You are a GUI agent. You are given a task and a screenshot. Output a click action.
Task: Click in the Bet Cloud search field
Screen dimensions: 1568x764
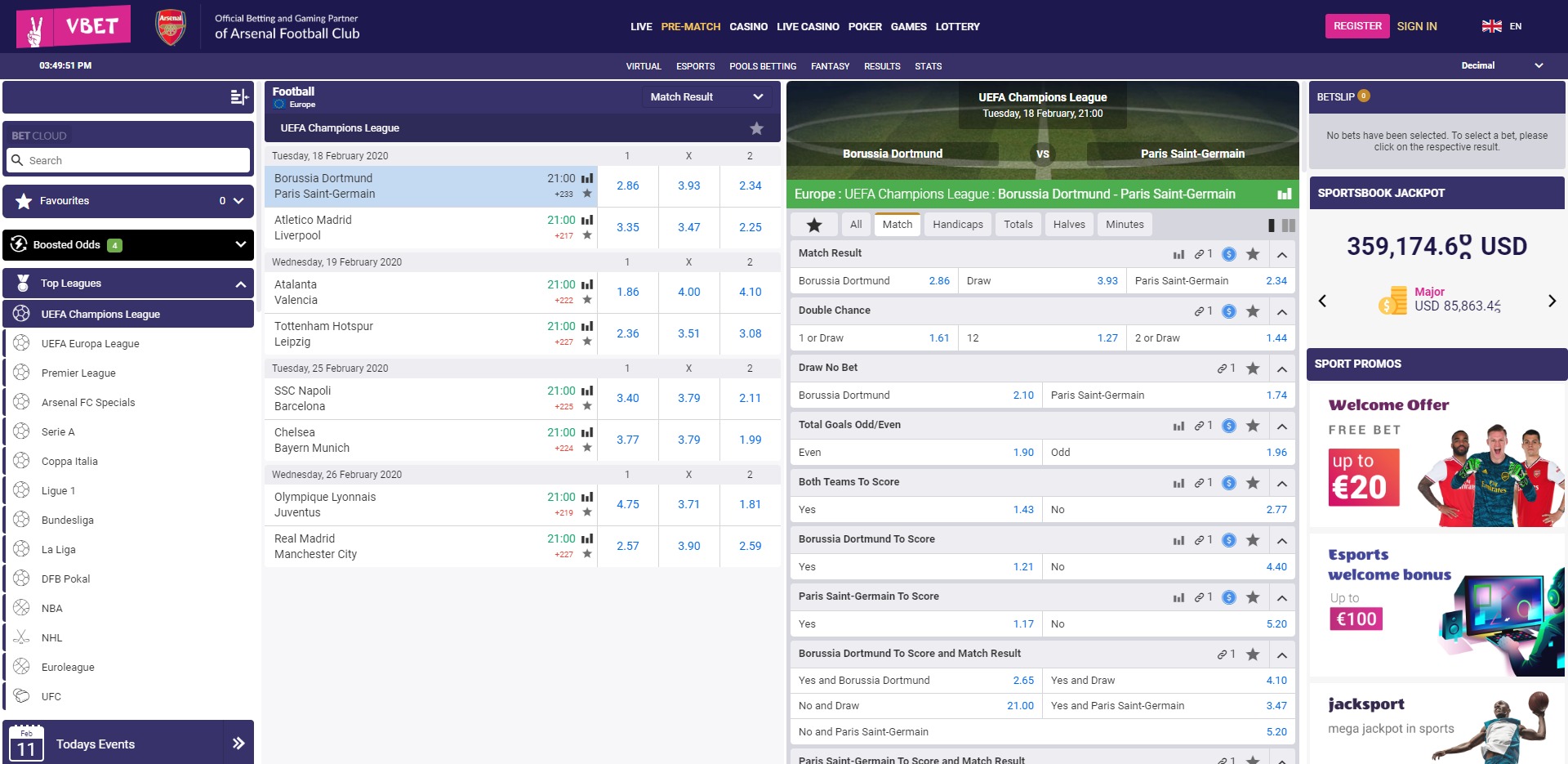coord(128,160)
